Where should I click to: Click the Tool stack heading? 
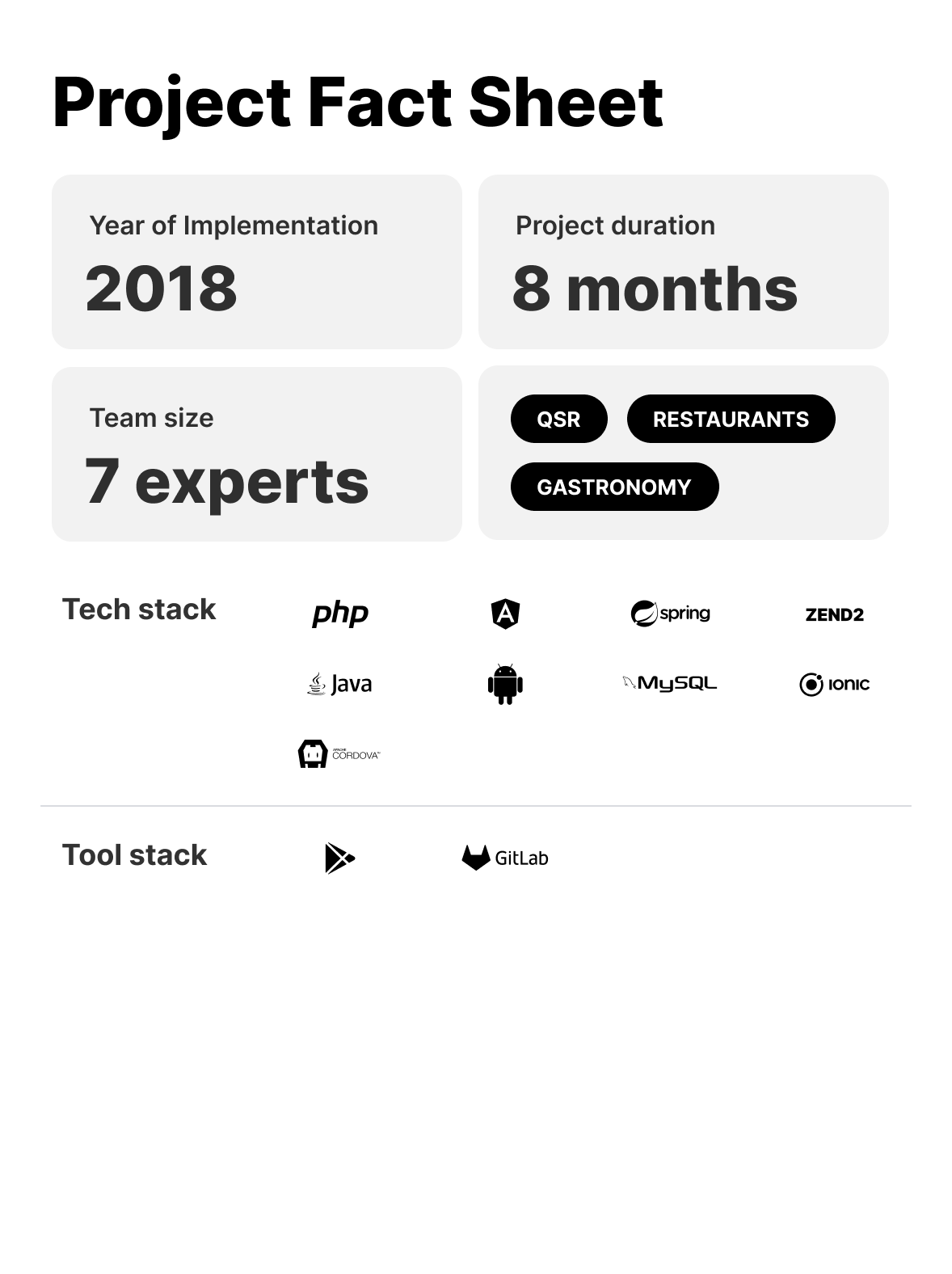[x=134, y=855]
